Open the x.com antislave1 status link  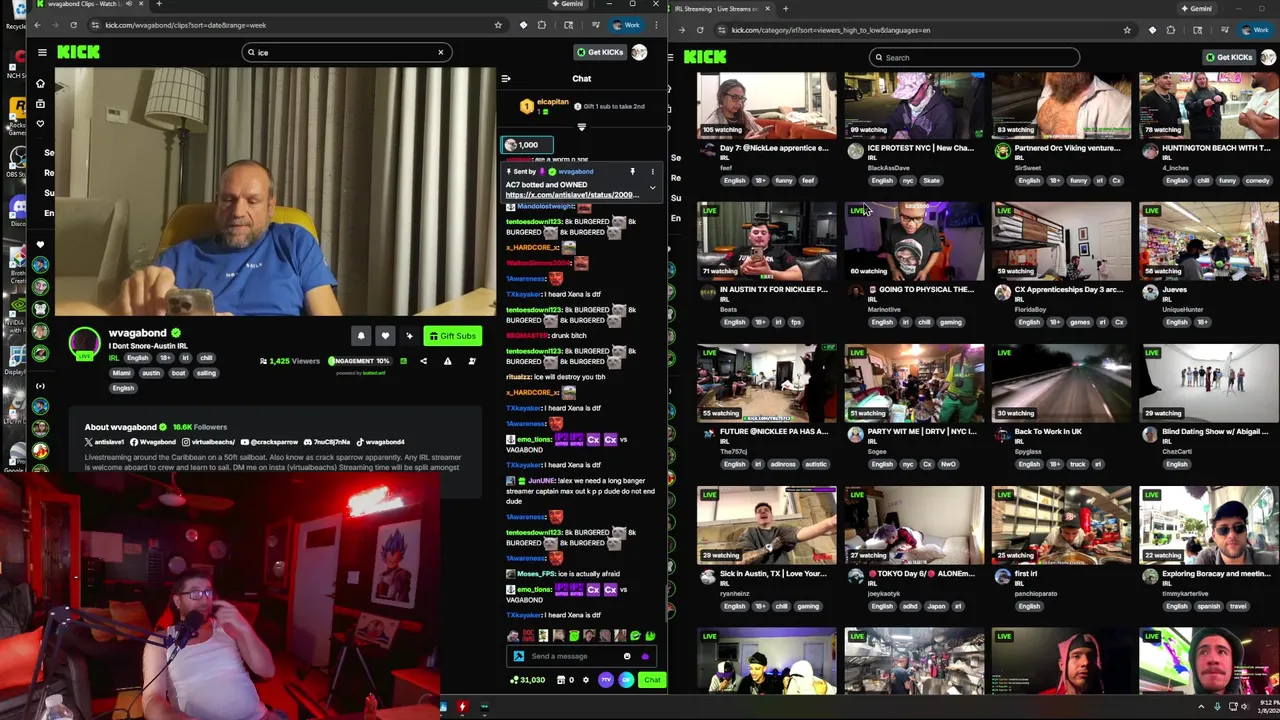[x=571, y=195]
